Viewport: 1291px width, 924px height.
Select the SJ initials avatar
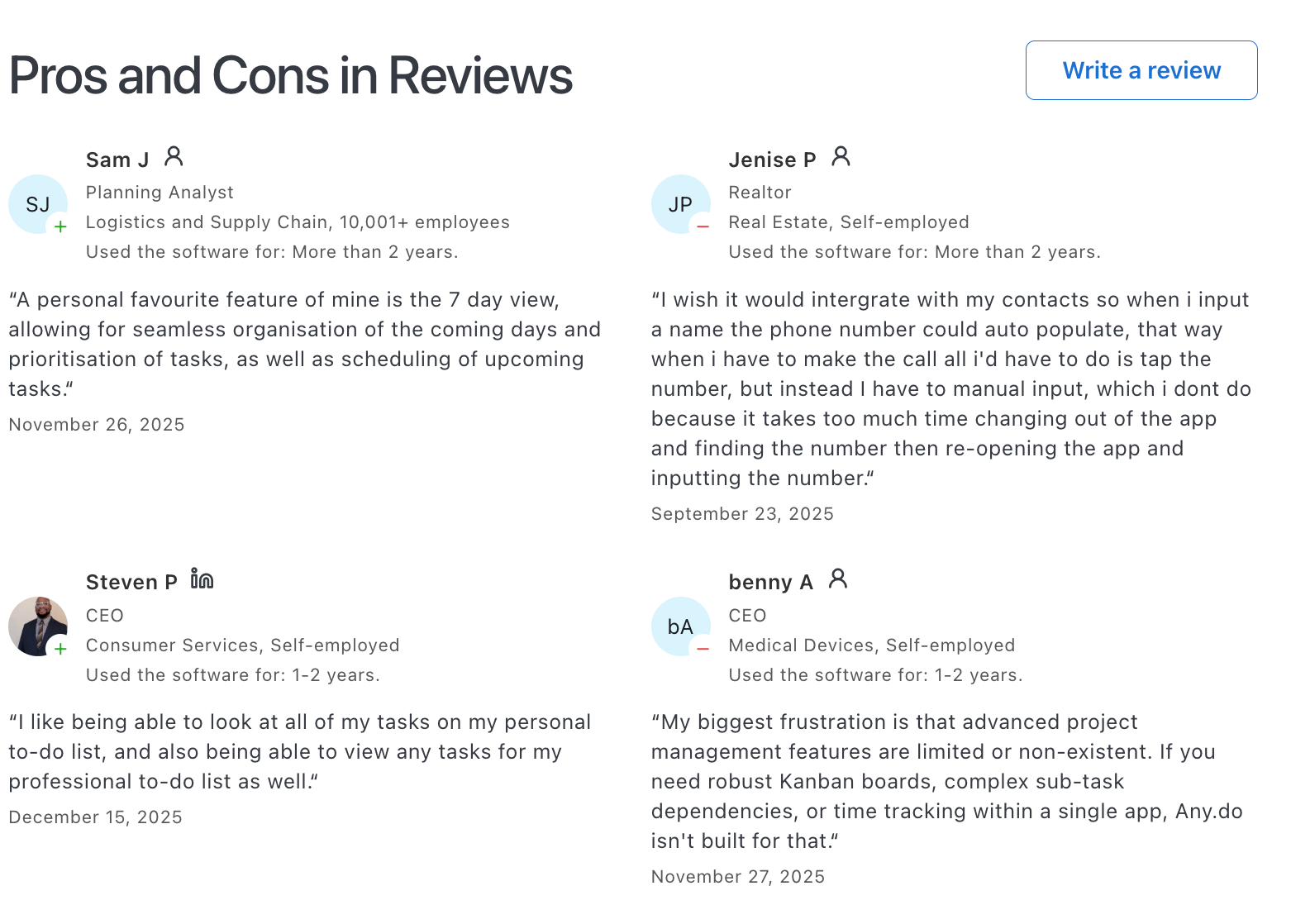click(37, 203)
